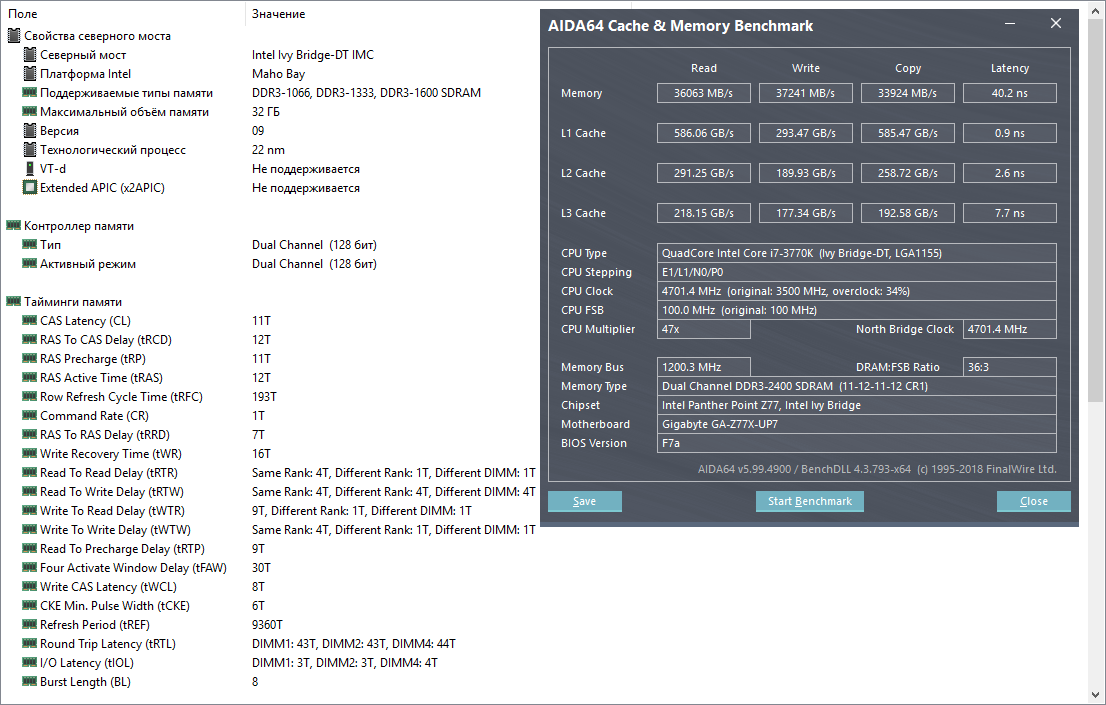Select the L1 Cache Read value 586.06 GB/s

(703, 133)
